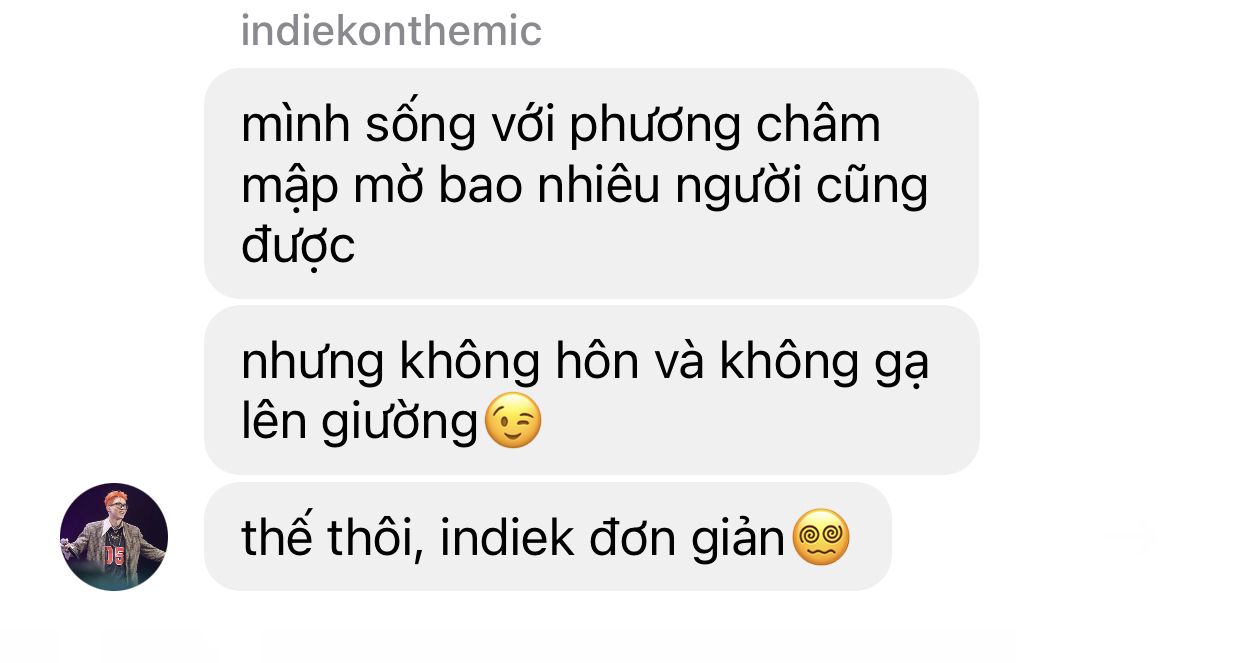The height and width of the screenshot is (663, 1242).
Task: Click the words "lên giường" text
Action: [360, 423]
